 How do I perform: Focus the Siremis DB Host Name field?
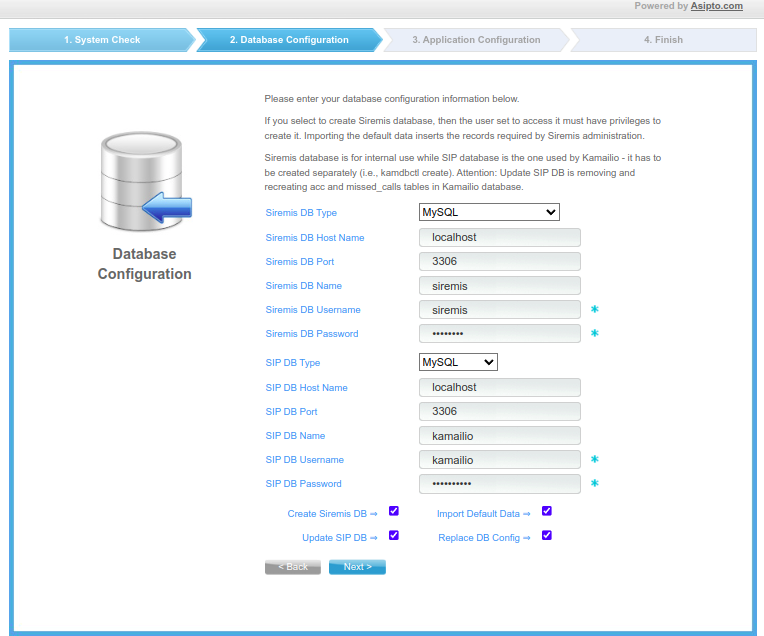[500, 237]
